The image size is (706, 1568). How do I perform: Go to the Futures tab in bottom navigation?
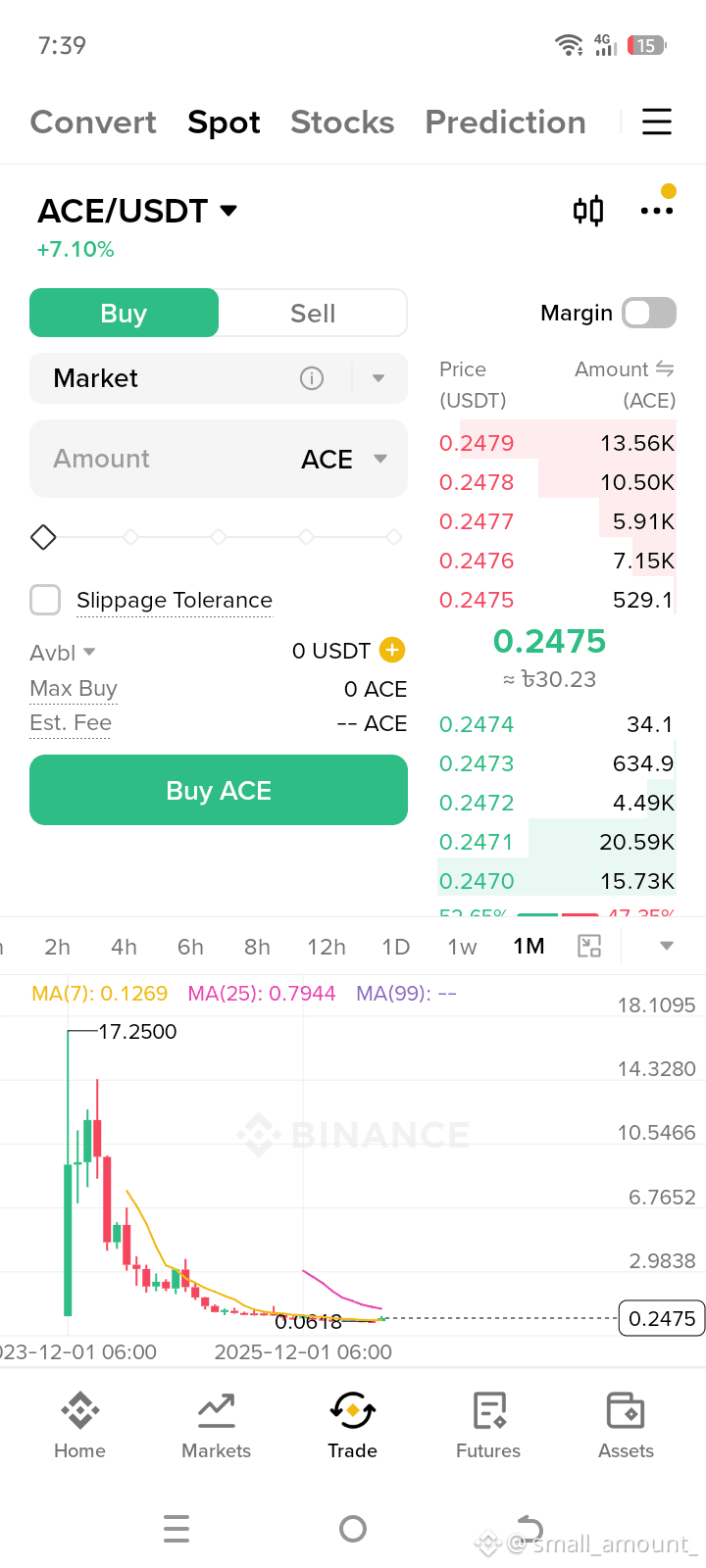(x=488, y=1425)
